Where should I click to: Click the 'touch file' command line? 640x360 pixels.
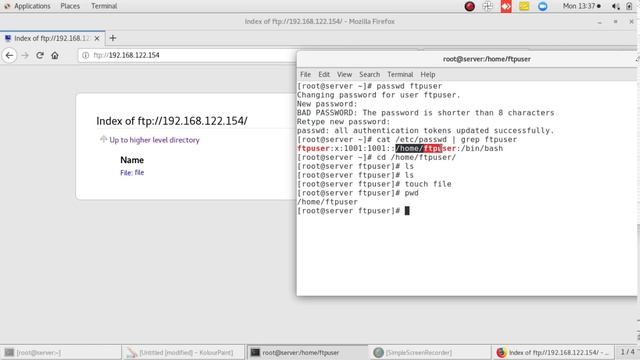point(374,184)
